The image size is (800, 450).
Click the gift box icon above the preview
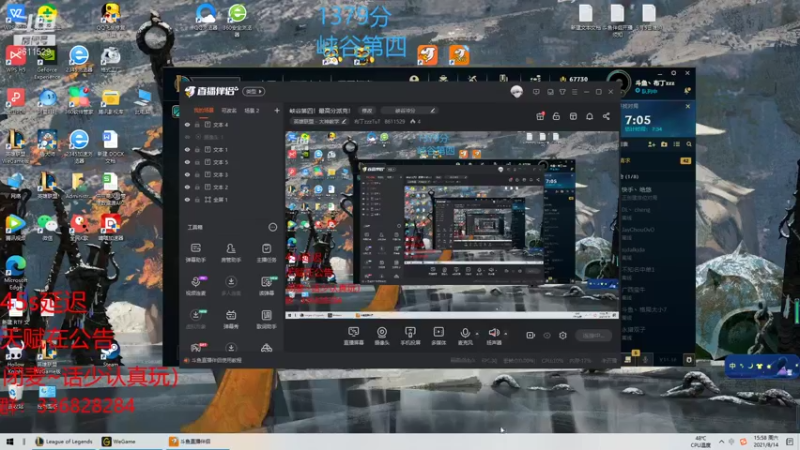point(540,116)
